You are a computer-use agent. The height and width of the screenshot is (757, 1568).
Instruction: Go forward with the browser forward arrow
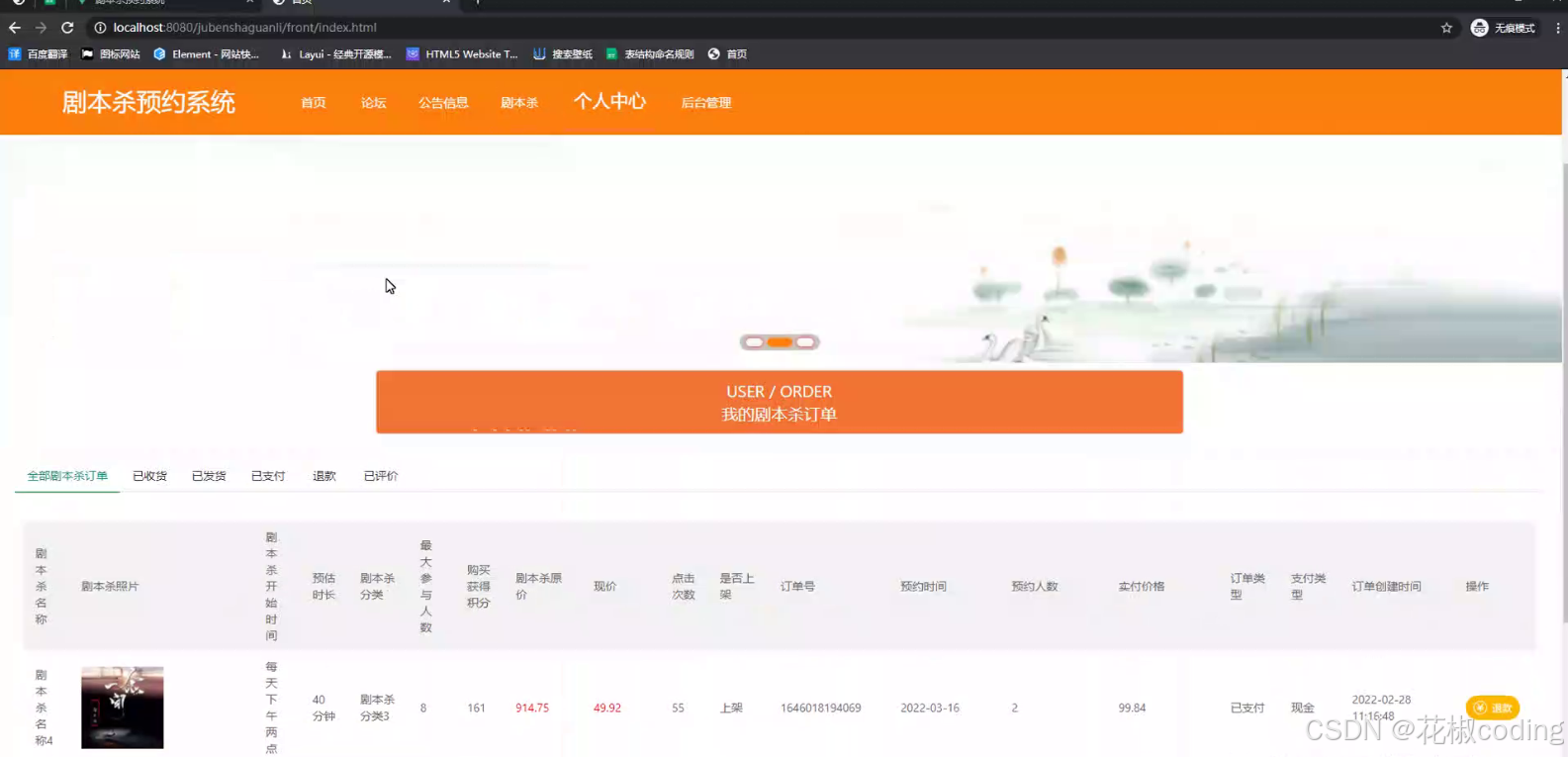41,28
